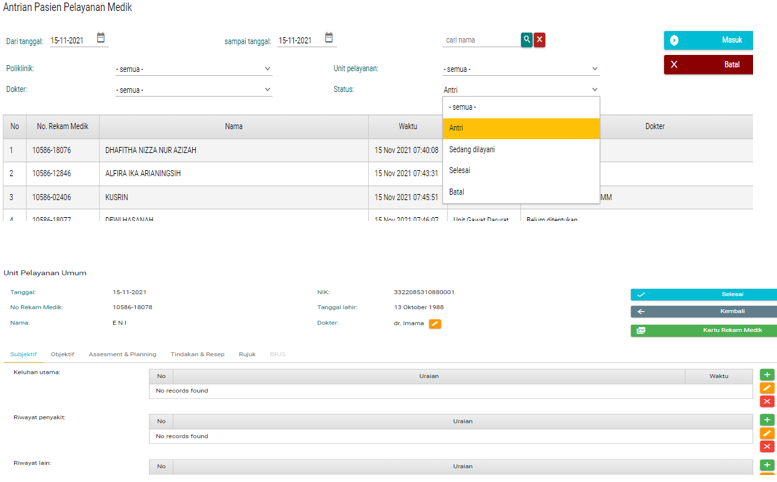Viewport: 777px width, 482px height.
Task: Add a Riwayat penyakit entry with green plus
Action: [x=767, y=421]
